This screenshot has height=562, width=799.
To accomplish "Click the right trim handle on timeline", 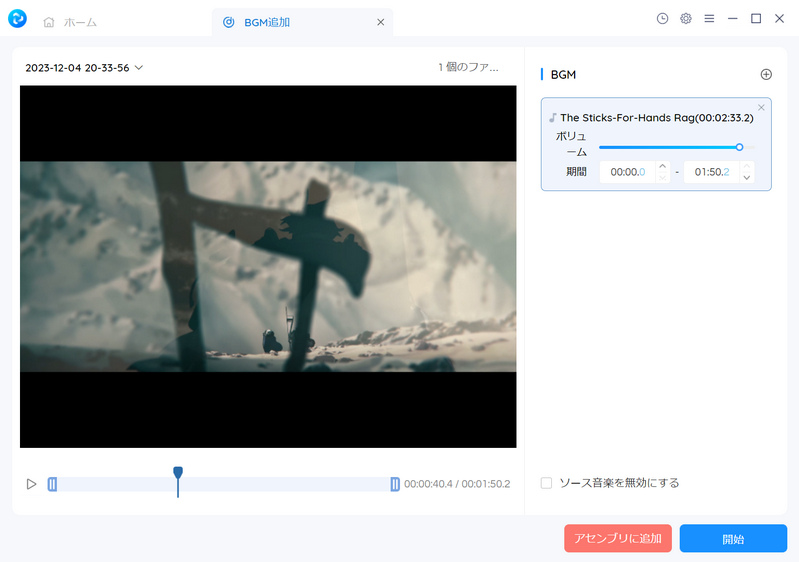I will click(395, 484).
